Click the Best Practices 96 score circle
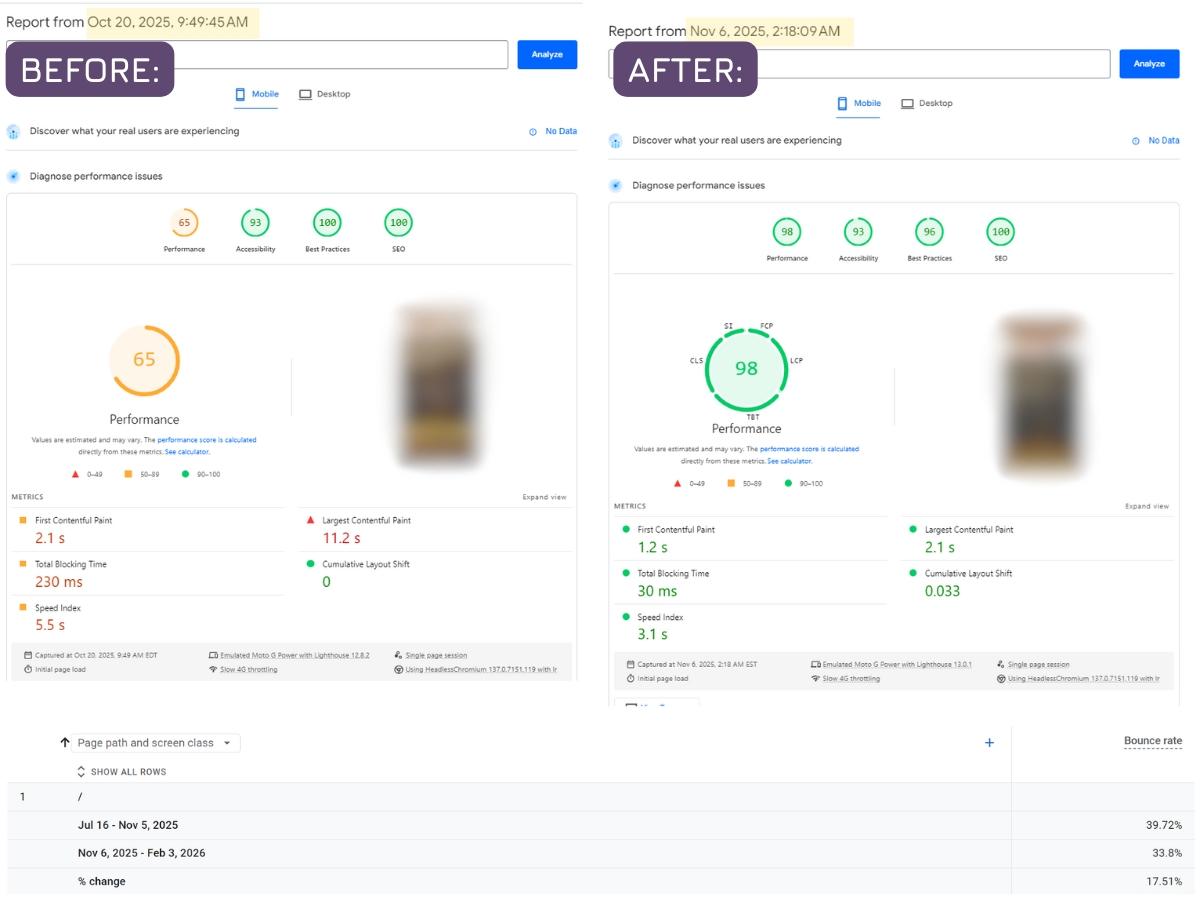The height and width of the screenshot is (900, 1200). (x=929, y=232)
